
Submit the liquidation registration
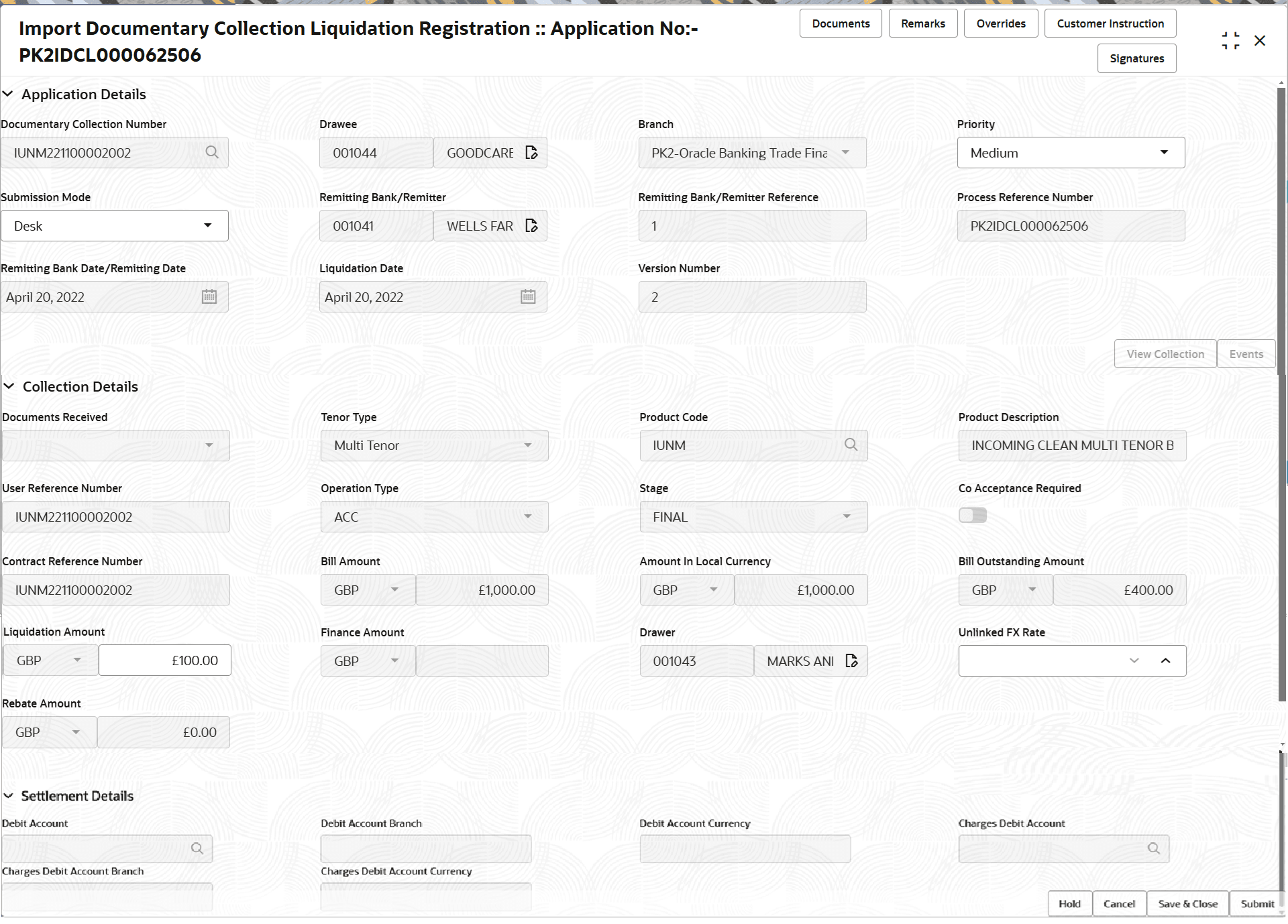pyautogui.click(x=1256, y=903)
